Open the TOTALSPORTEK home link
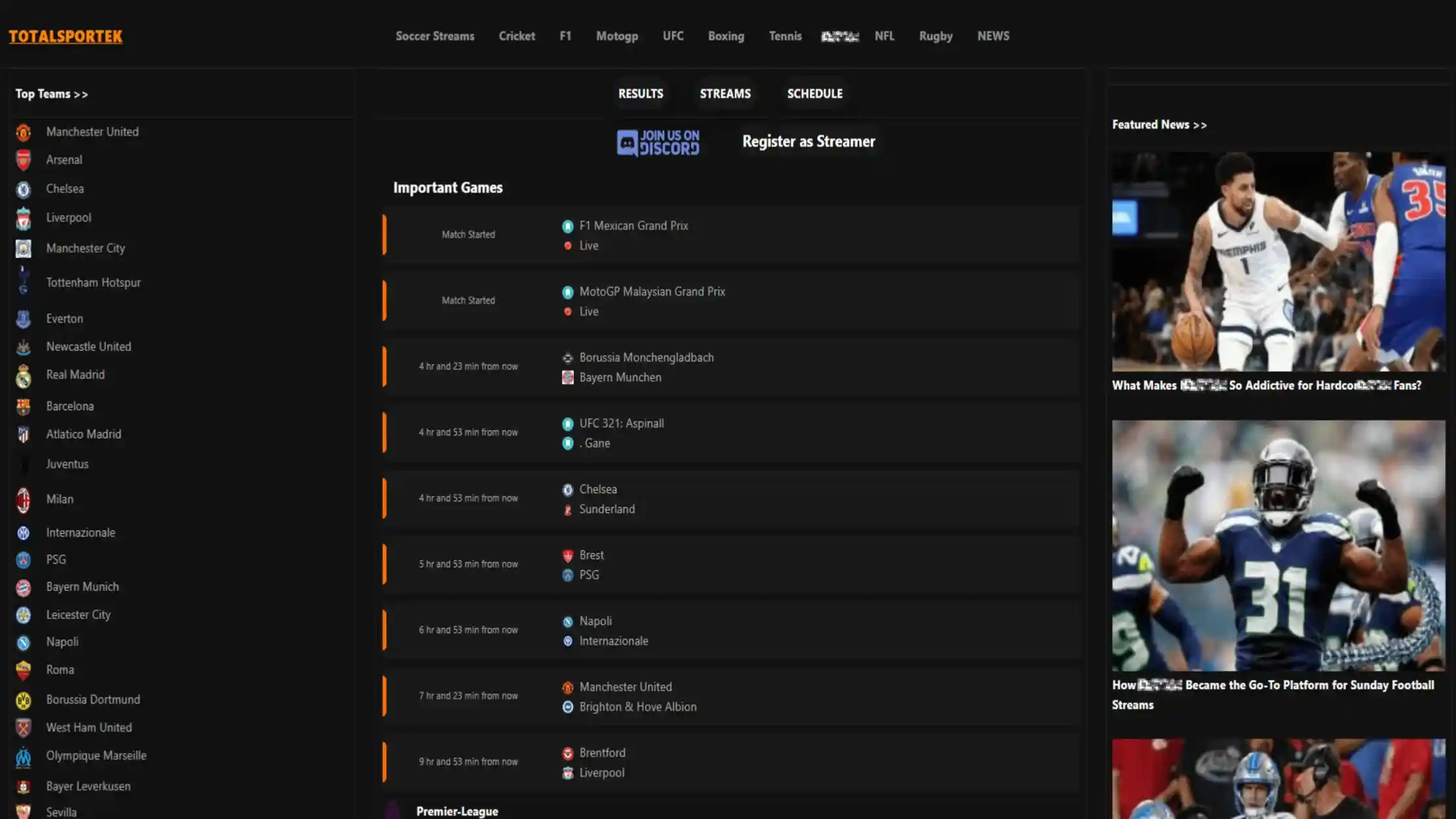The height and width of the screenshot is (819, 1456). [64, 37]
